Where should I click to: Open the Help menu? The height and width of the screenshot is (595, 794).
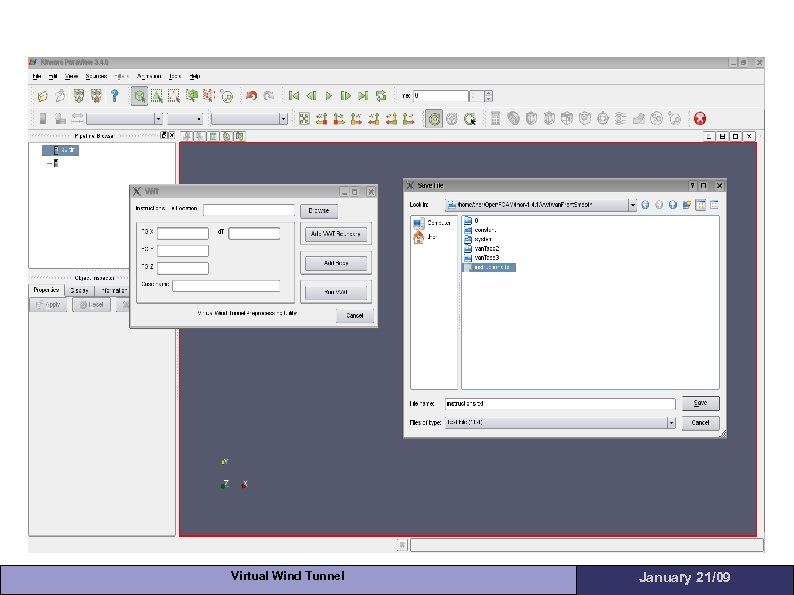click(195, 76)
